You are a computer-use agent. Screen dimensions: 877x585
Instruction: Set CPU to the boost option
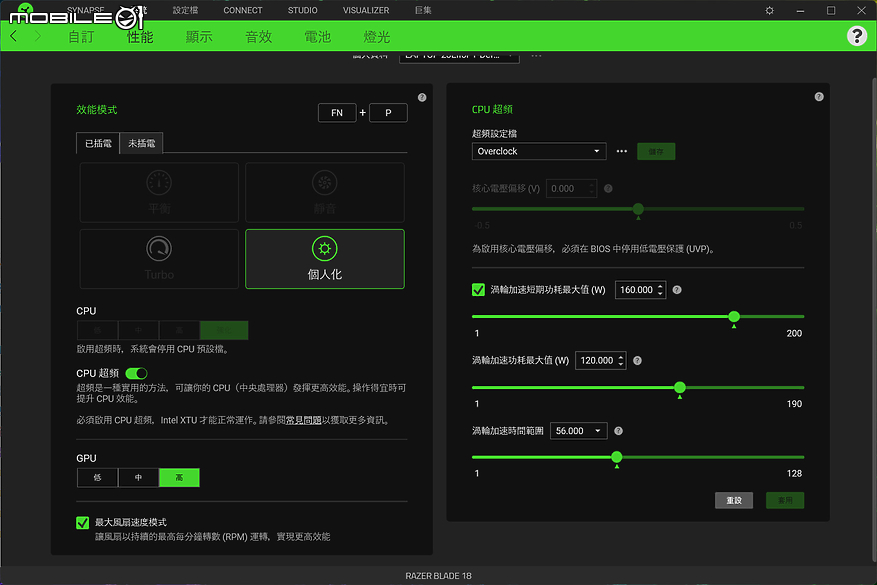click(224, 331)
